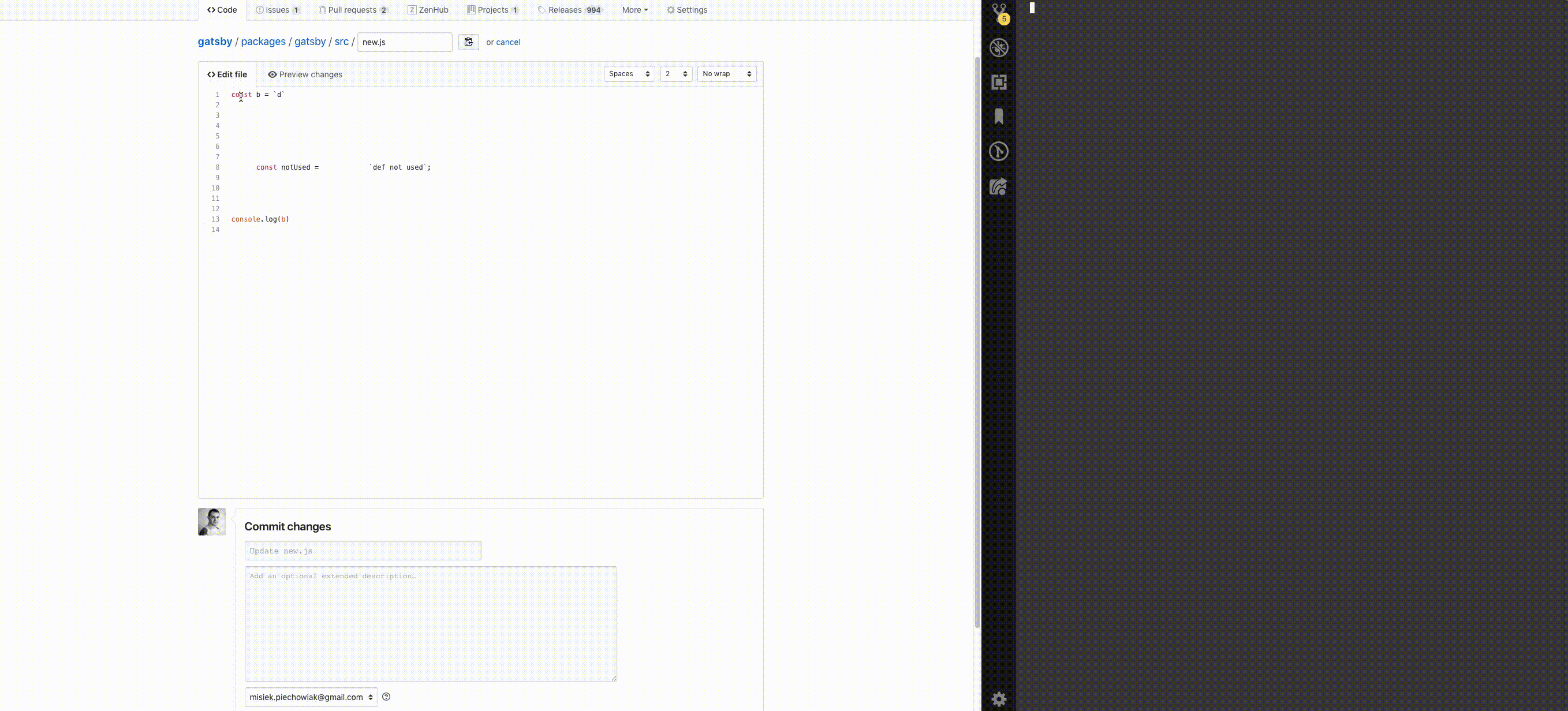Click the clipboard copy path icon

(468, 42)
